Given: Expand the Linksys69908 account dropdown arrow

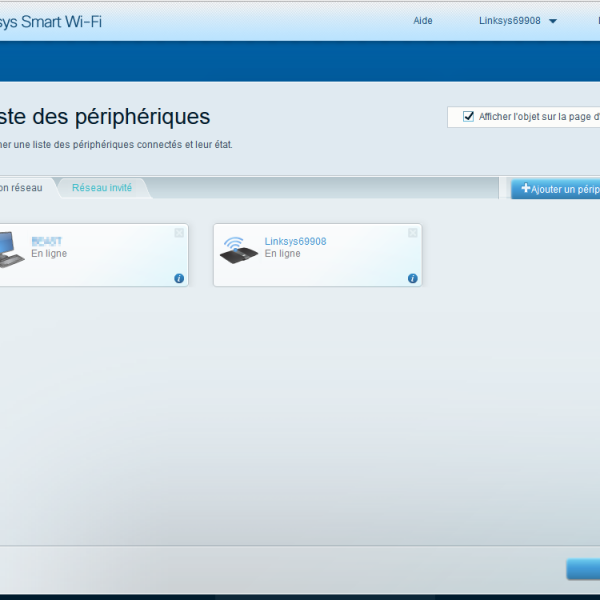Looking at the screenshot, I should (553, 21).
